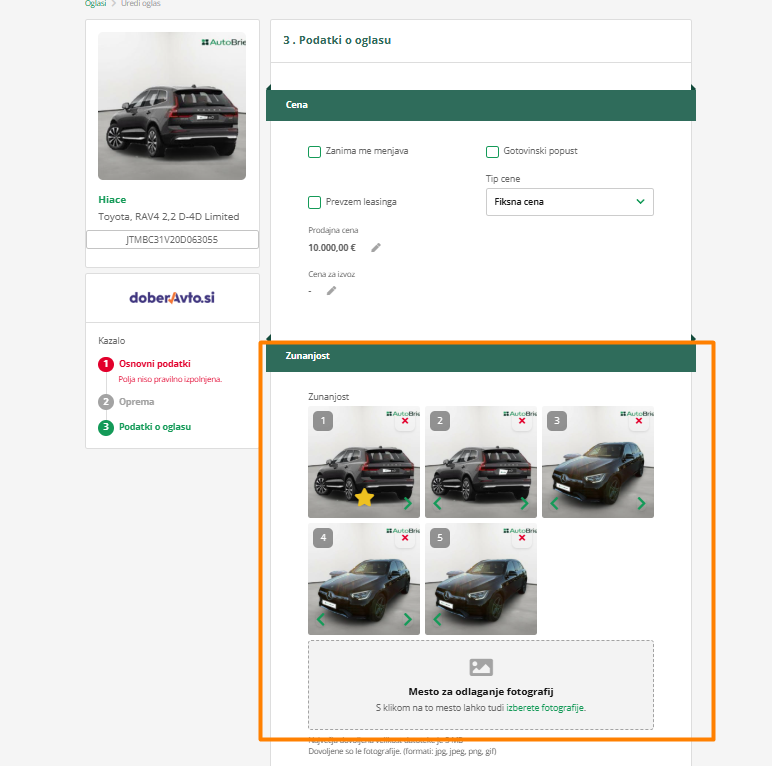Edit the Prodajna cena with pencil icon

click(x=376, y=248)
